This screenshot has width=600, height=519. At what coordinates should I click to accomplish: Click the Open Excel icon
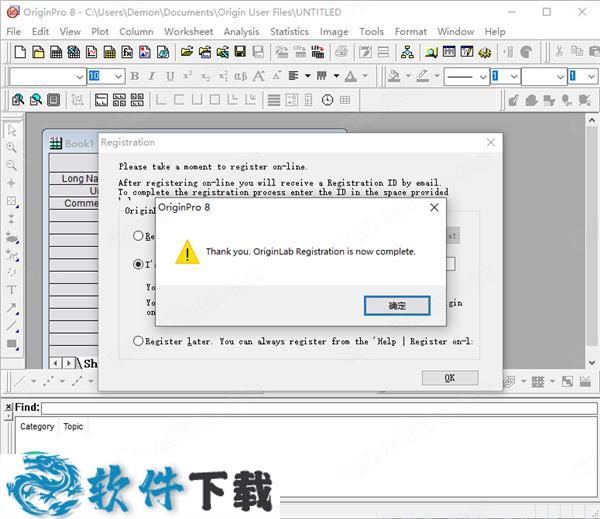(x=223, y=52)
